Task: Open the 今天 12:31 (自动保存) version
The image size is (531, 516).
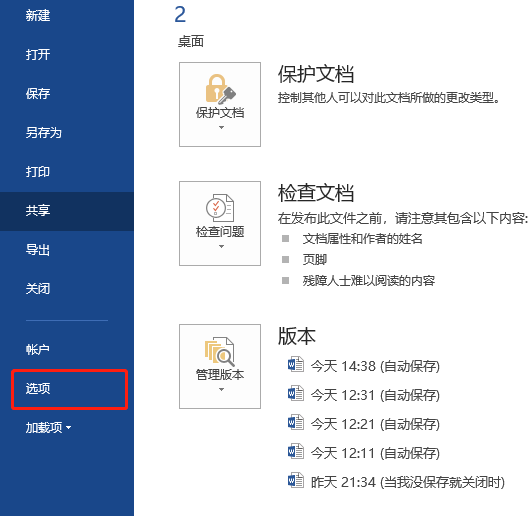Action: point(375,395)
